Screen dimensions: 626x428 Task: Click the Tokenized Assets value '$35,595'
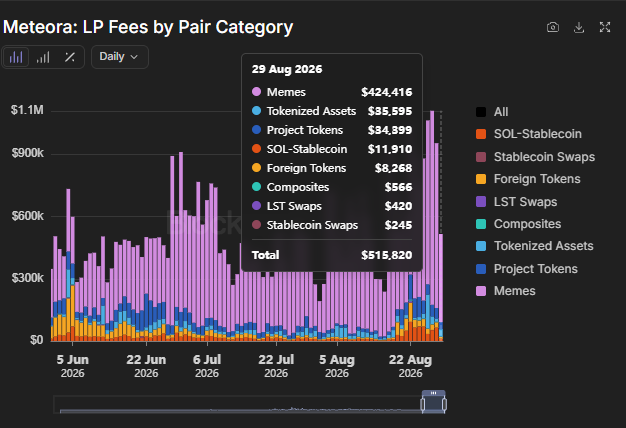point(390,111)
